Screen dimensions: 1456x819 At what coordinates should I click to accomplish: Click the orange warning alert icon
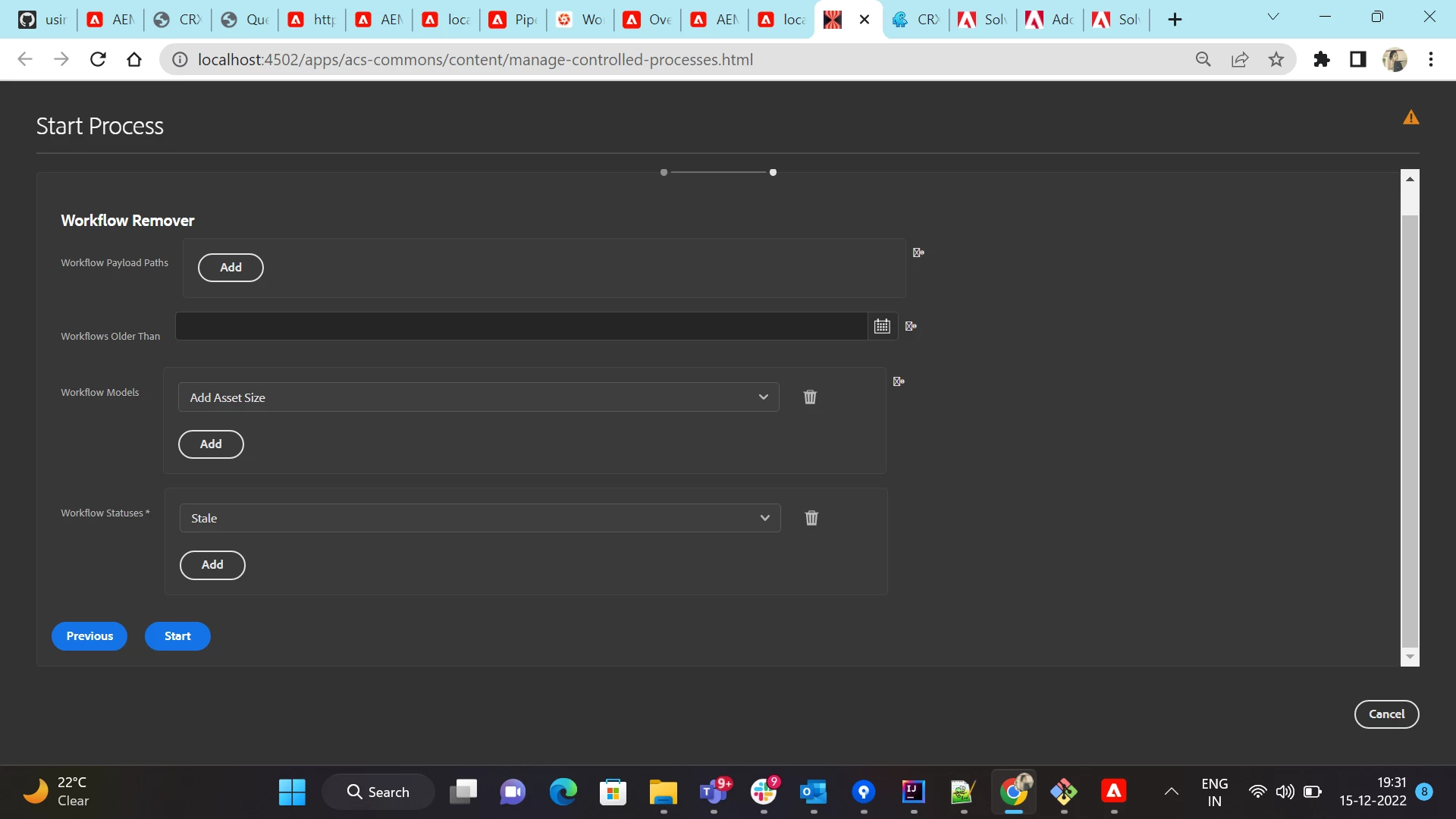[1410, 118]
